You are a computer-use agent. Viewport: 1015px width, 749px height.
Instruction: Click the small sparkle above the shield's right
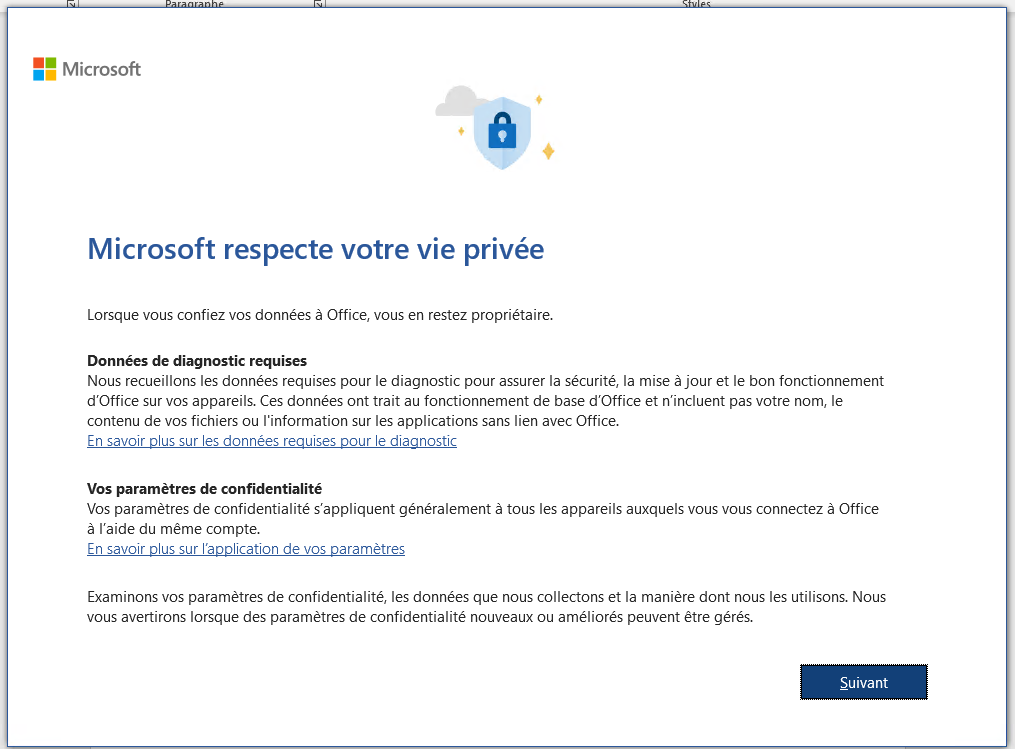click(x=539, y=99)
